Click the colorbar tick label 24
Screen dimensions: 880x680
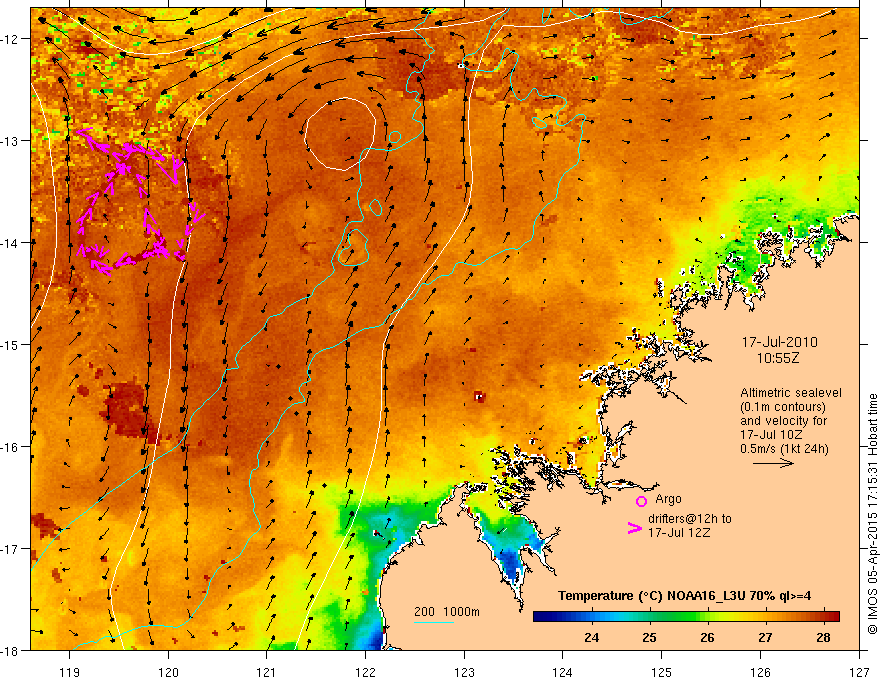pos(591,637)
